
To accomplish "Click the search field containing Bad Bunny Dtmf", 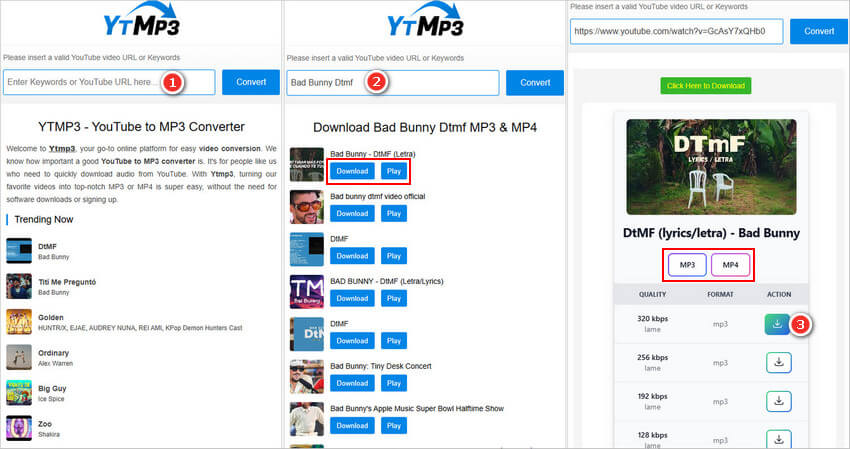I will point(392,83).
